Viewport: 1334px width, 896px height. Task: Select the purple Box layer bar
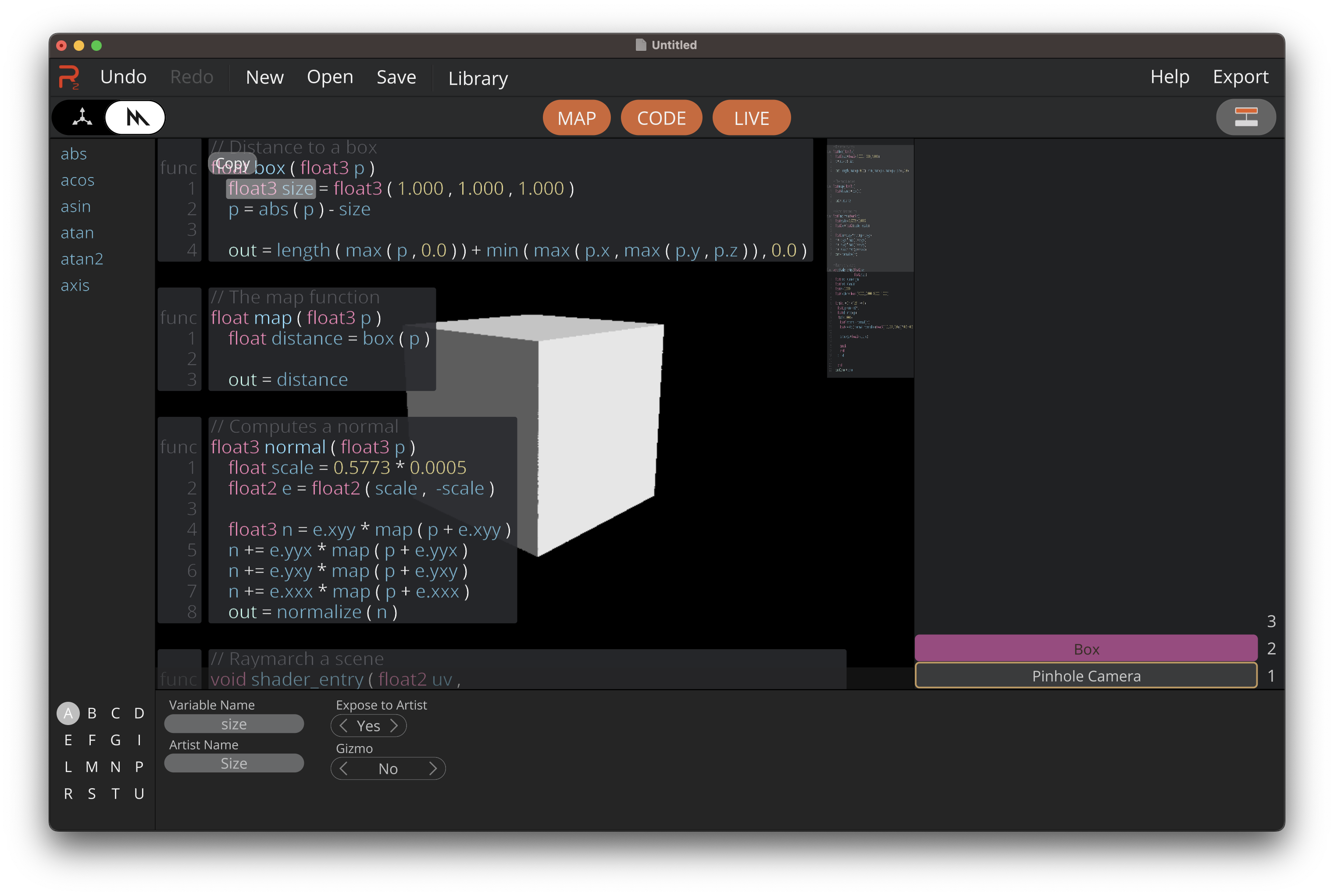[1085, 649]
